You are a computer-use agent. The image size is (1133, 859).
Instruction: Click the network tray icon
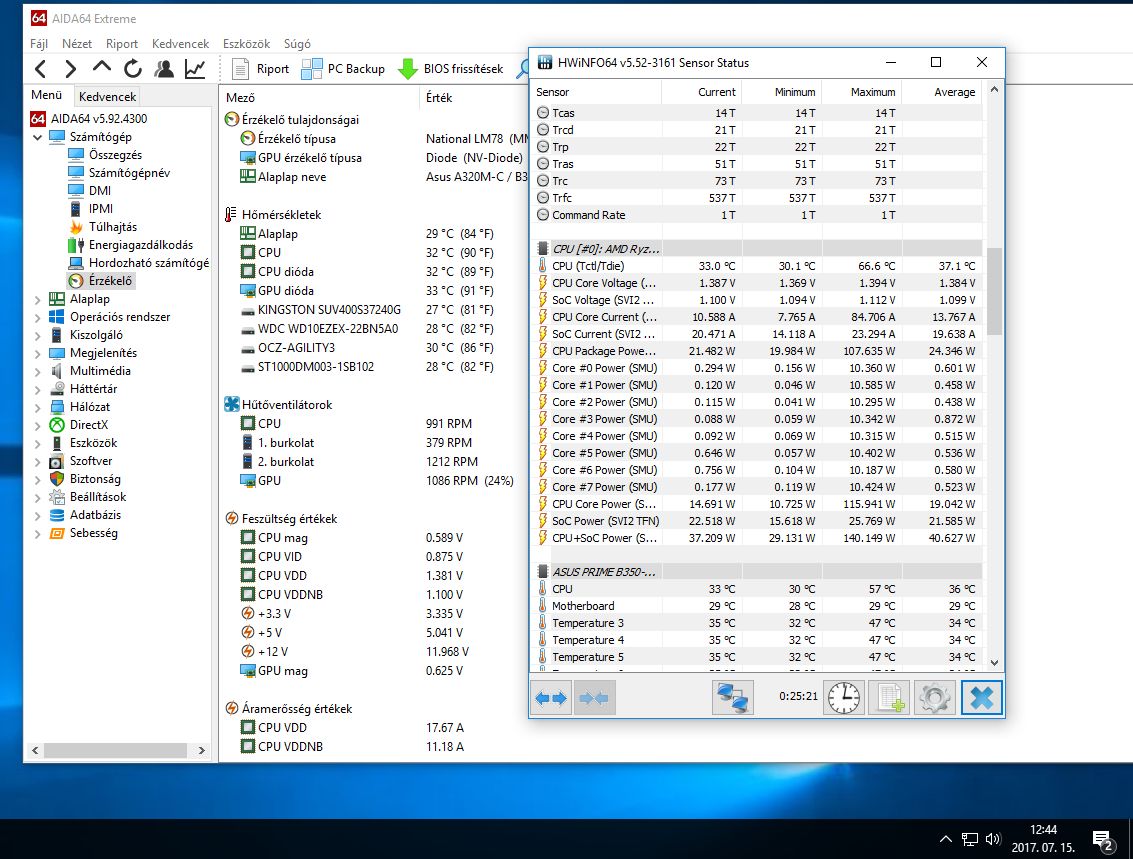coord(969,839)
